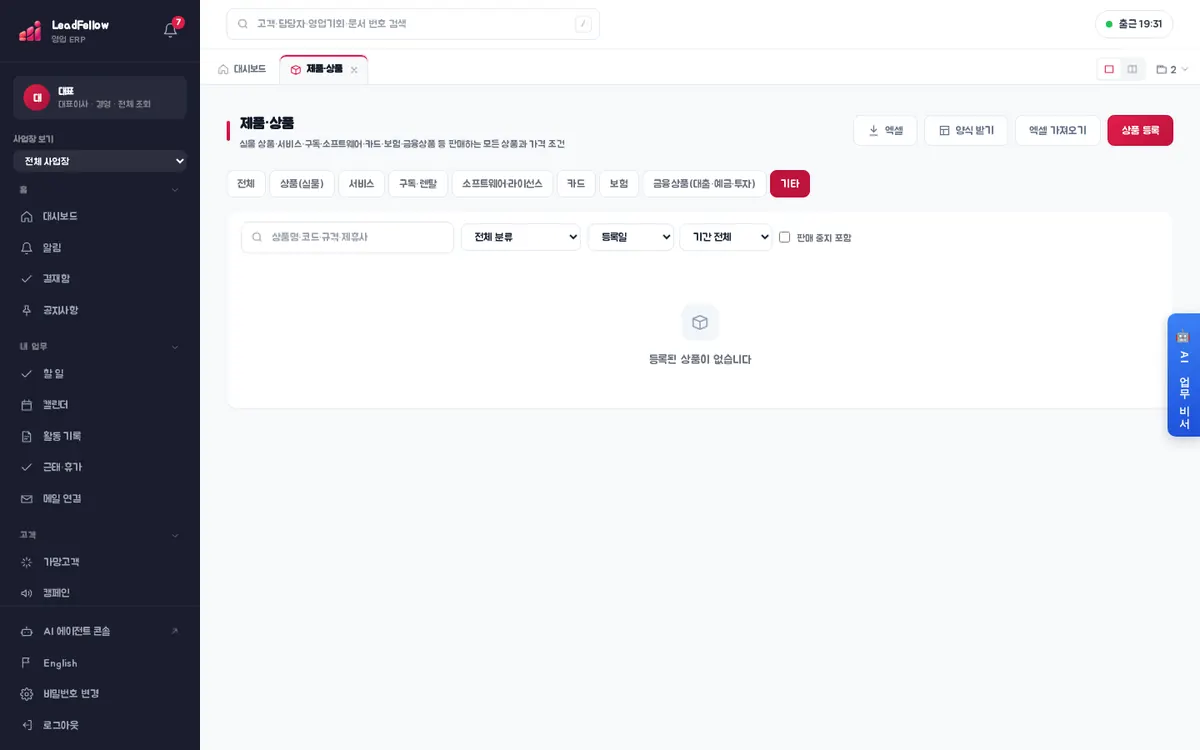Select the 소프트웨어·라이선스 category filter

[x=502, y=183]
